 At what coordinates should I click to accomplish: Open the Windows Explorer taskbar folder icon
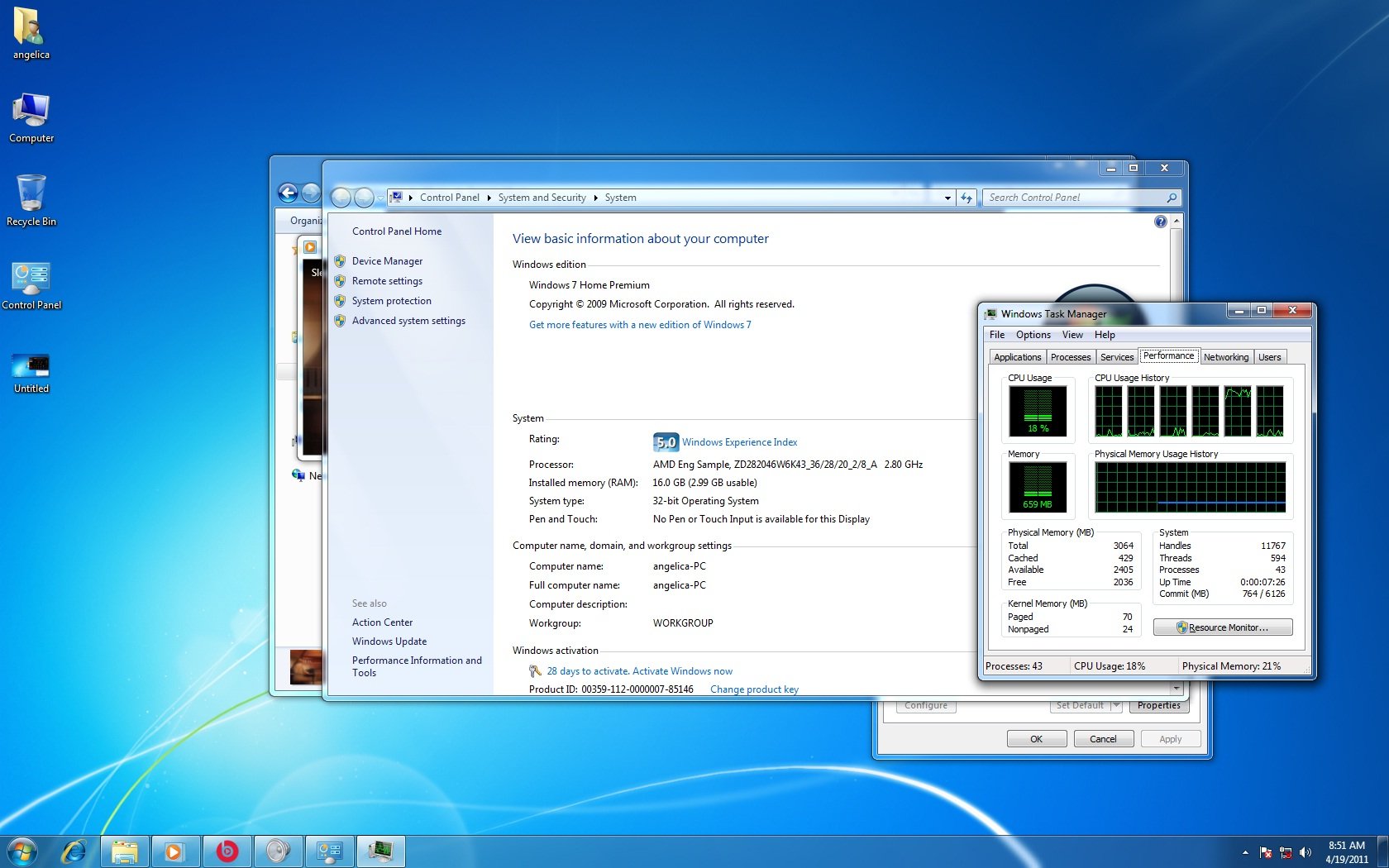(x=125, y=851)
